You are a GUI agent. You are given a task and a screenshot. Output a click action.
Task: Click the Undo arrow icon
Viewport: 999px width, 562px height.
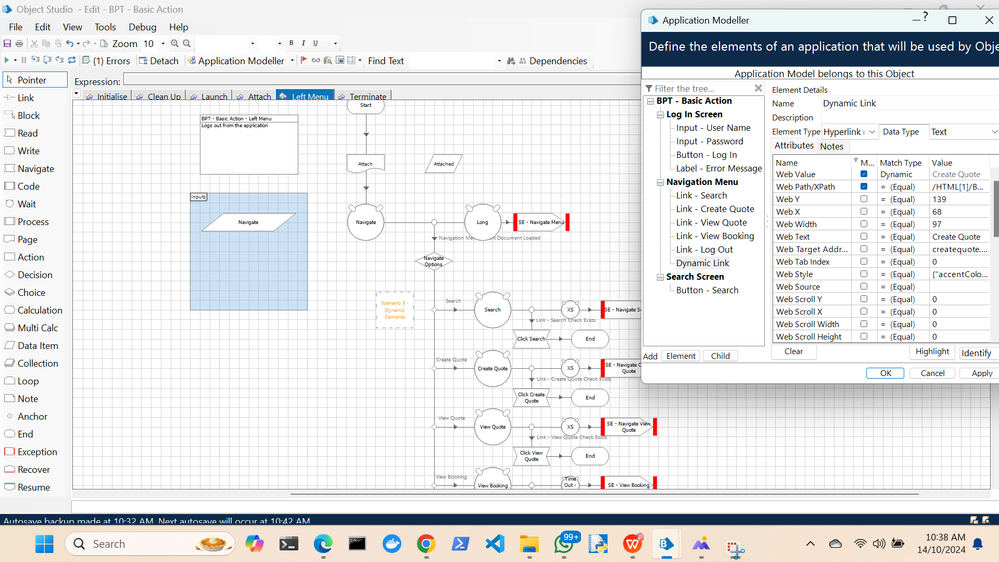pos(69,44)
